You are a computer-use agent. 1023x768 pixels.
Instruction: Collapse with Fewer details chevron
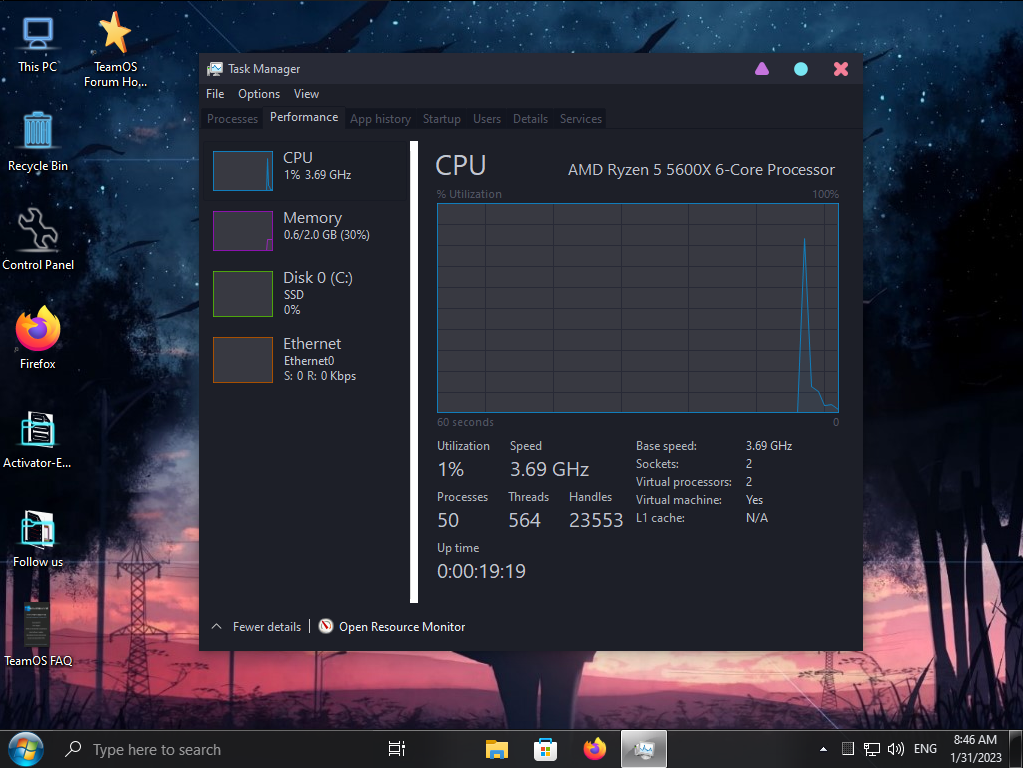217,626
